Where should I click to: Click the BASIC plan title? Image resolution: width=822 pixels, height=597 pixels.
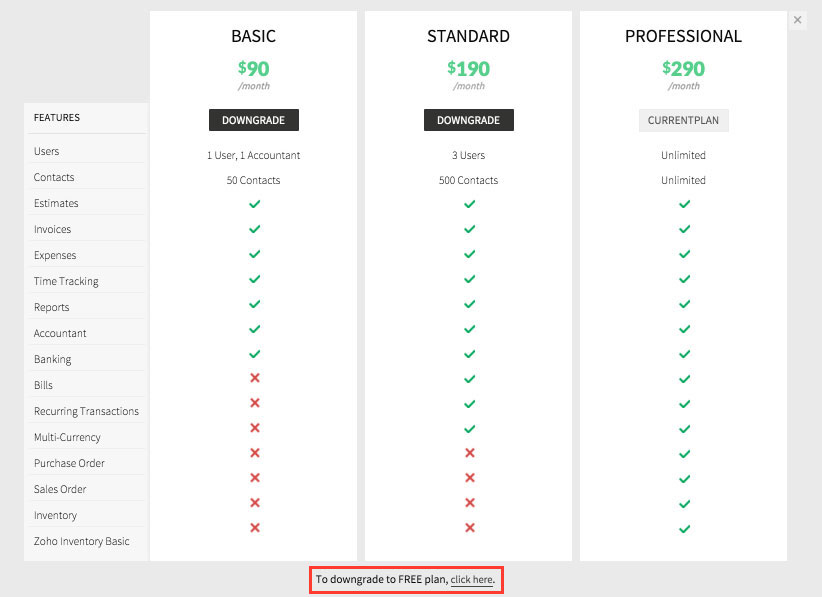click(254, 36)
